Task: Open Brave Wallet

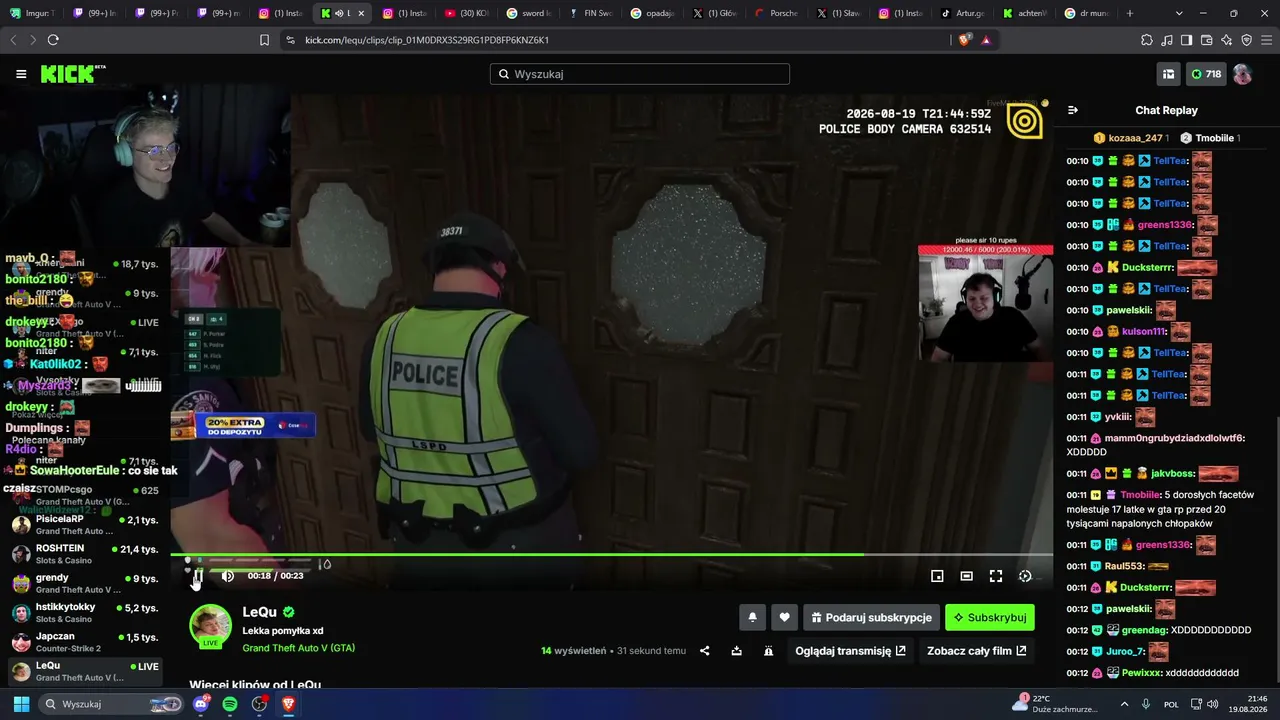Action: point(1206,40)
